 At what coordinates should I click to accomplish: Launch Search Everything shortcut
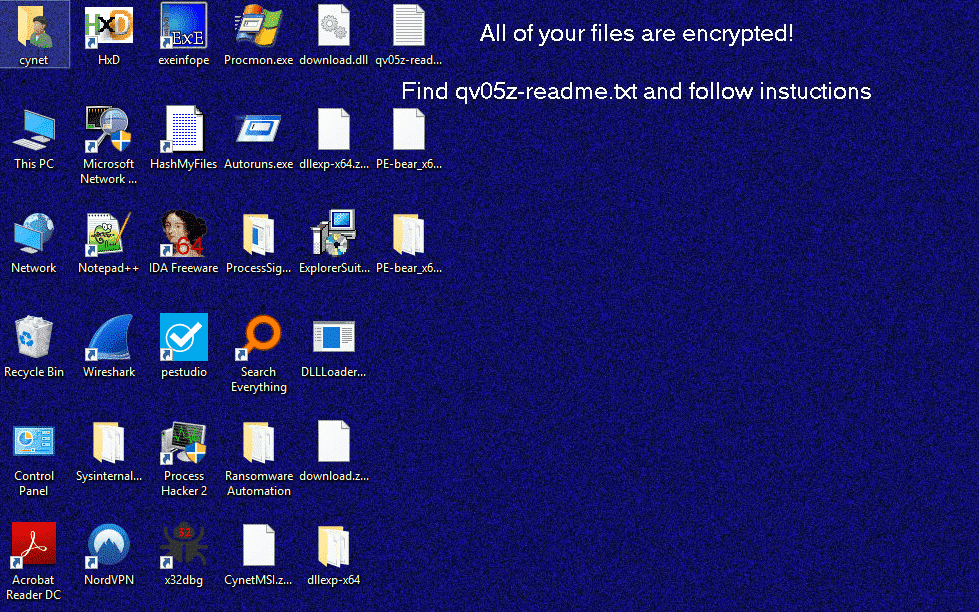[258, 338]
